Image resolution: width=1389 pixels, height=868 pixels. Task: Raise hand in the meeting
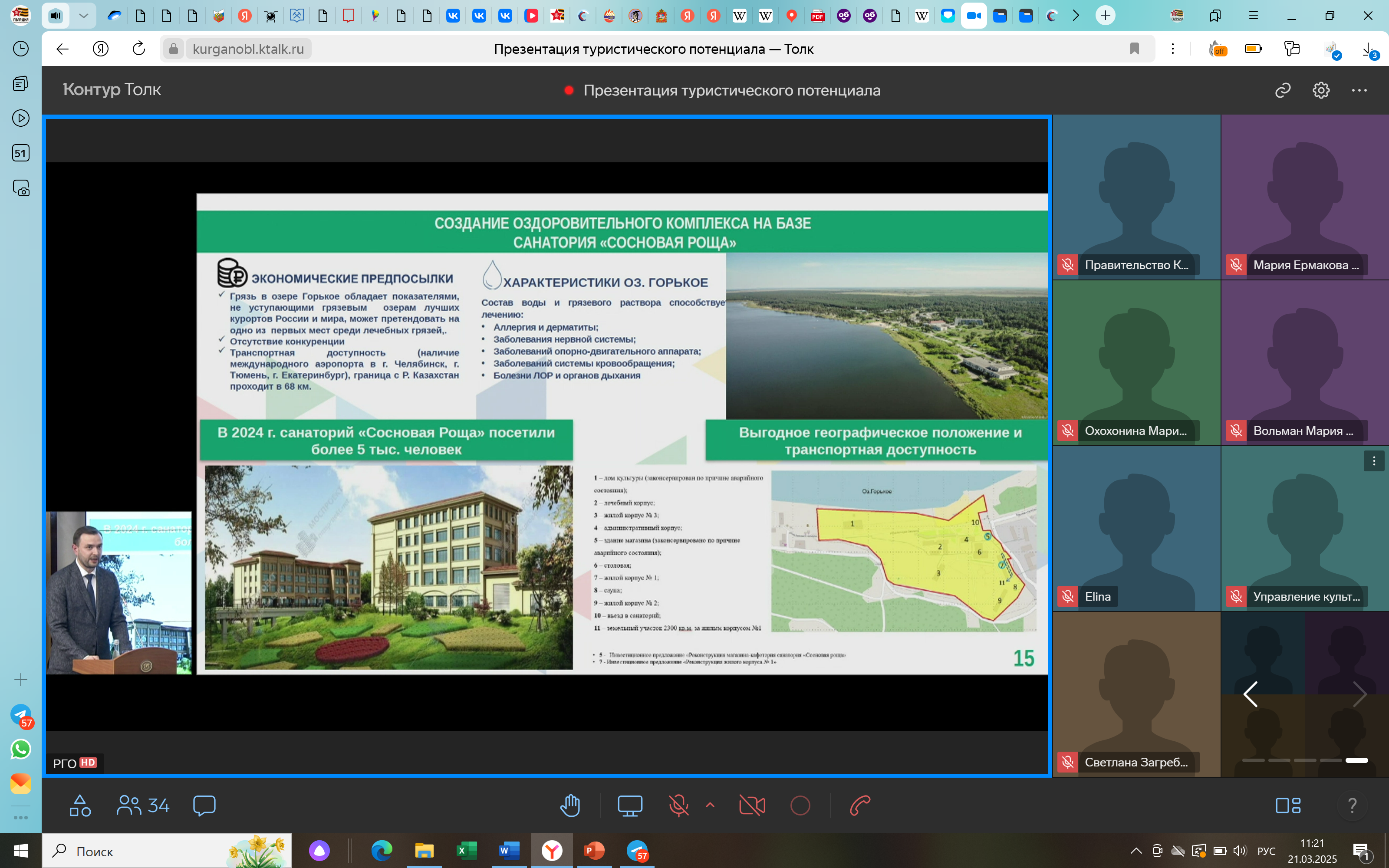pos(570,806)
